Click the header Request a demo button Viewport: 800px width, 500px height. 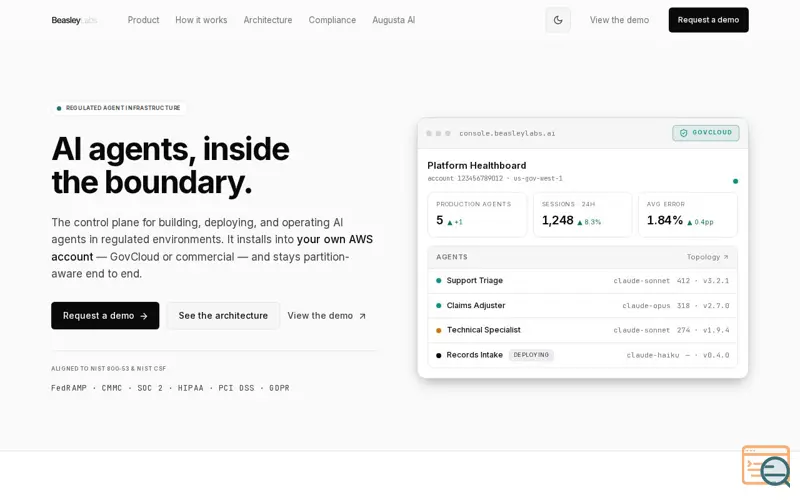coord(708,20)
